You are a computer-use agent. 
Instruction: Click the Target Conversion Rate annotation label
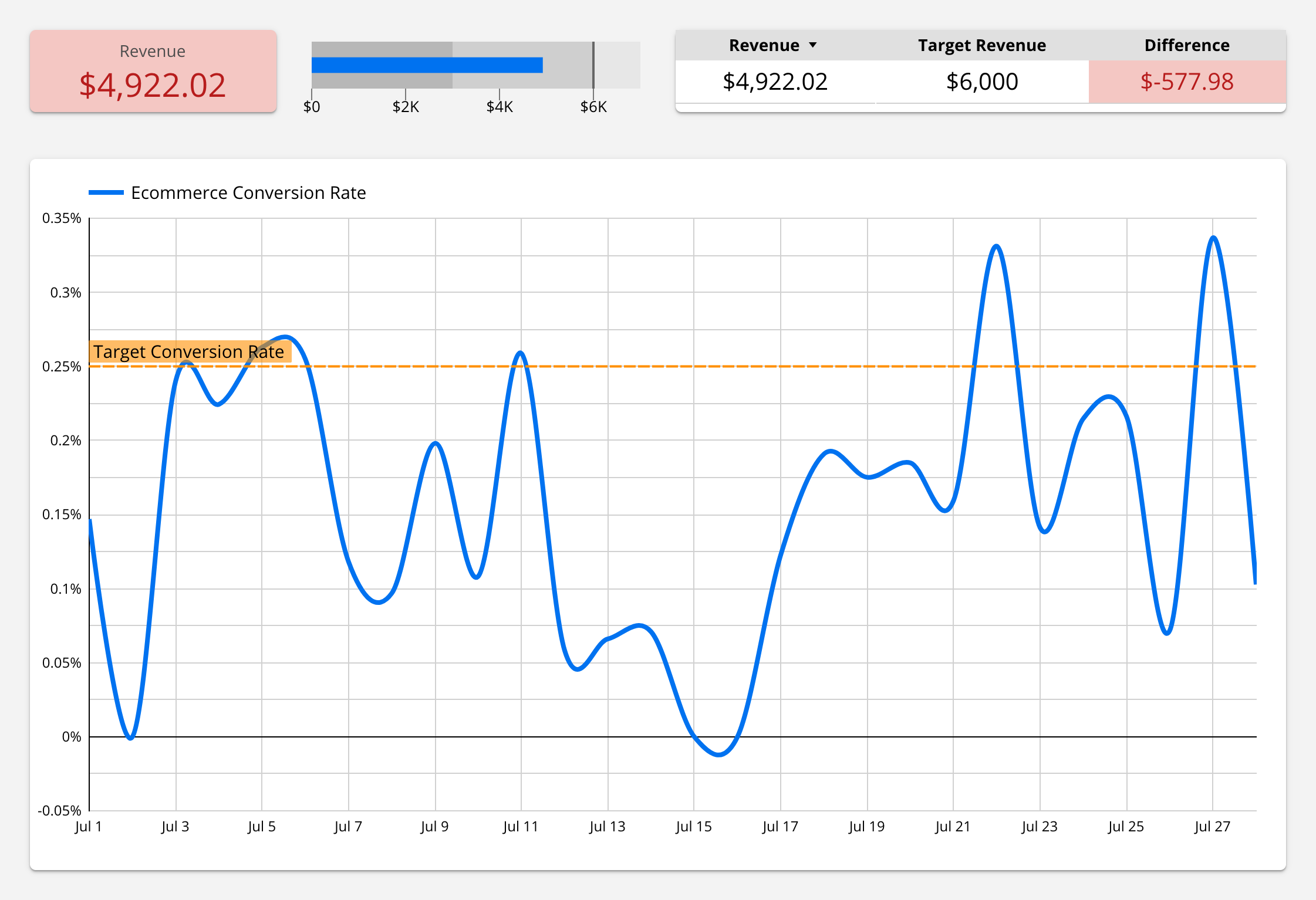(x=189, y=351)
